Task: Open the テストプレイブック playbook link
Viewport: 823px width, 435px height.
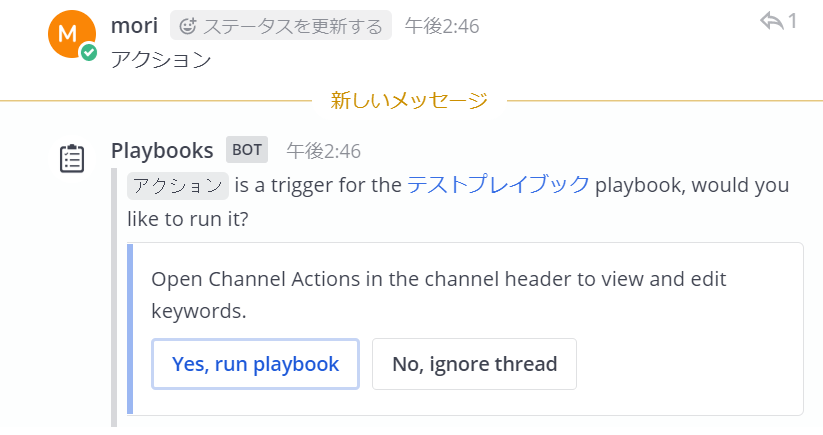Action: click(498, 185)
